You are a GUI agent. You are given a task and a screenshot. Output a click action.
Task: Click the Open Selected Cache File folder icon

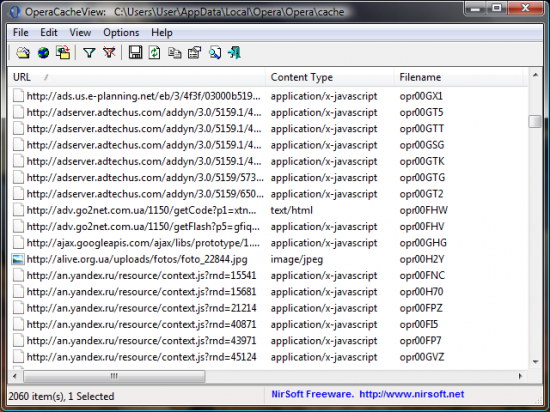coord(23,53)
